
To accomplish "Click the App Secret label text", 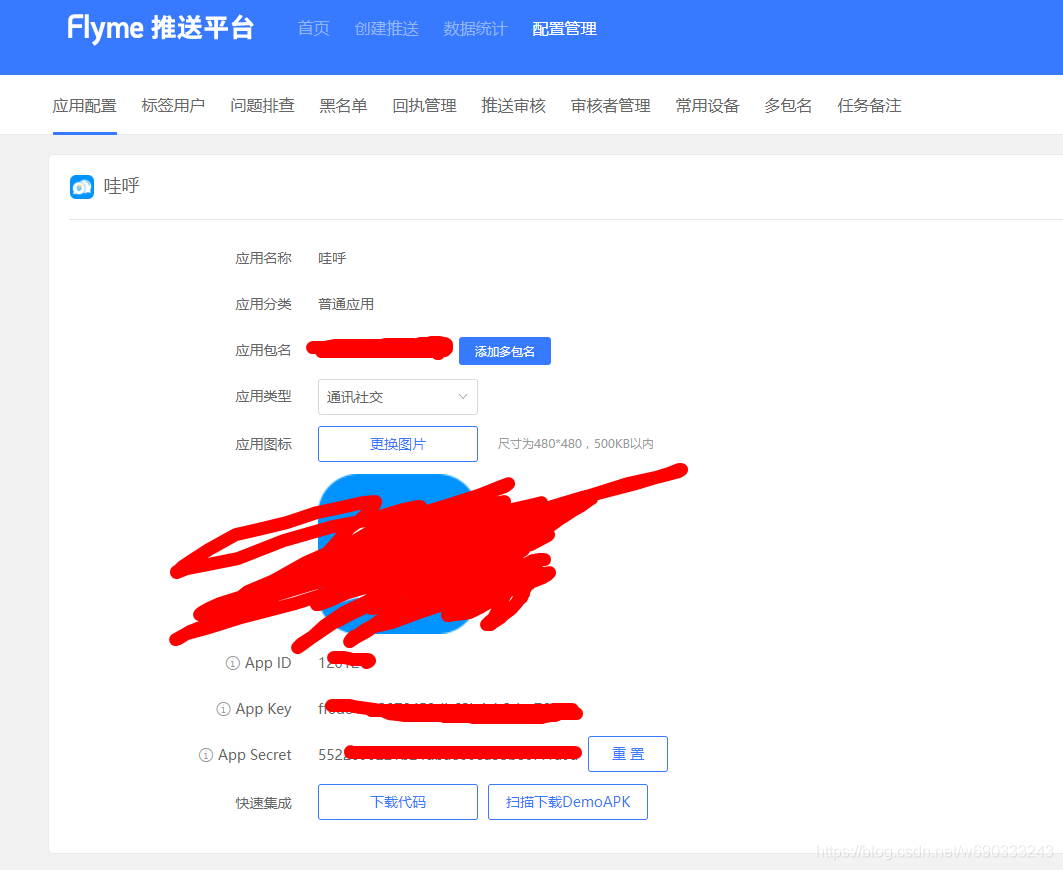I will (x=254, y=755).
